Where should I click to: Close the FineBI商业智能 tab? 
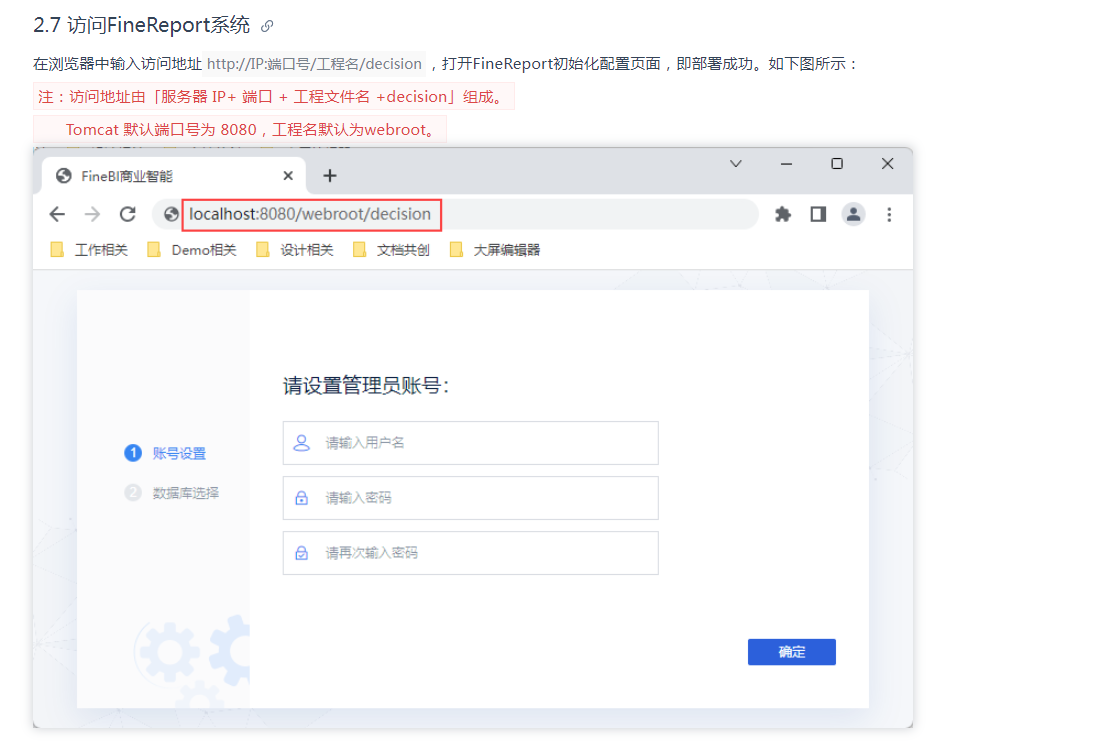coord(288,176)
